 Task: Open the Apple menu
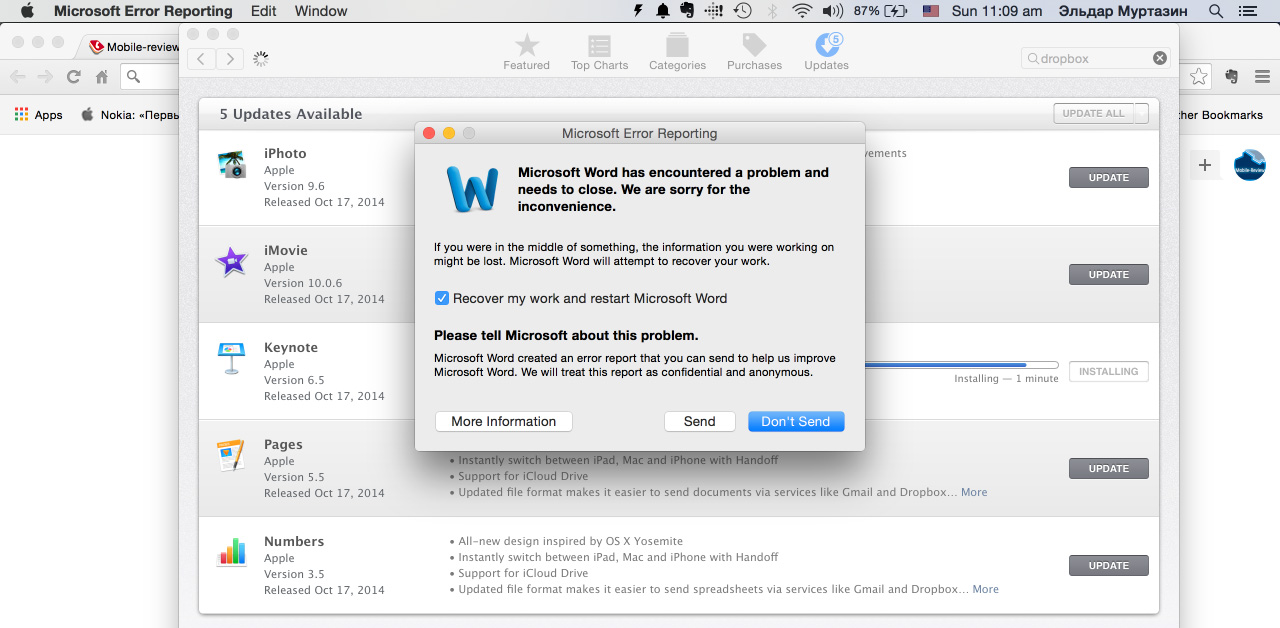[x=26, y=11]
